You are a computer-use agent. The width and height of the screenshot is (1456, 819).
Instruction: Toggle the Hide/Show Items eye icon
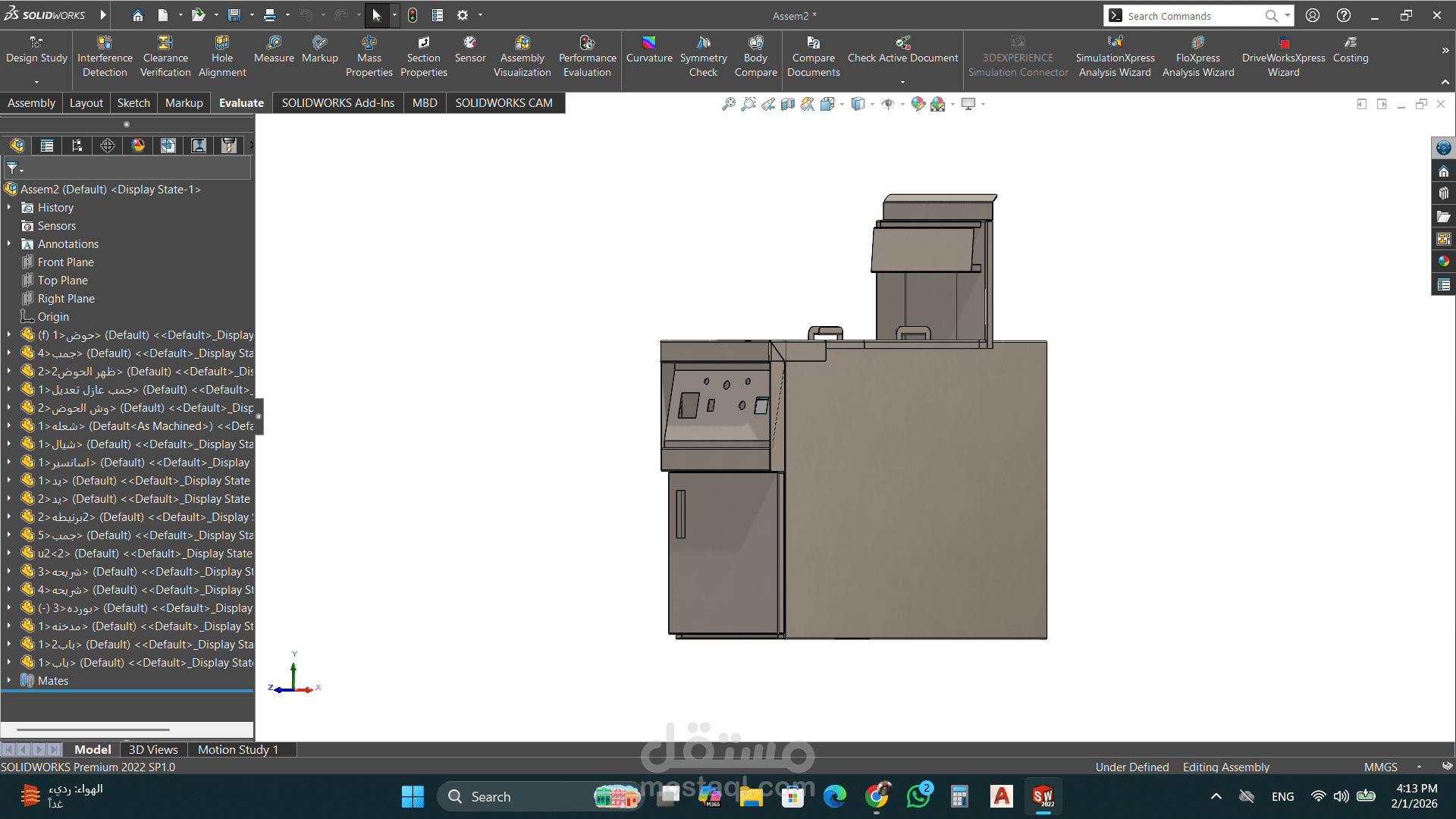click(x=887, y=104)
